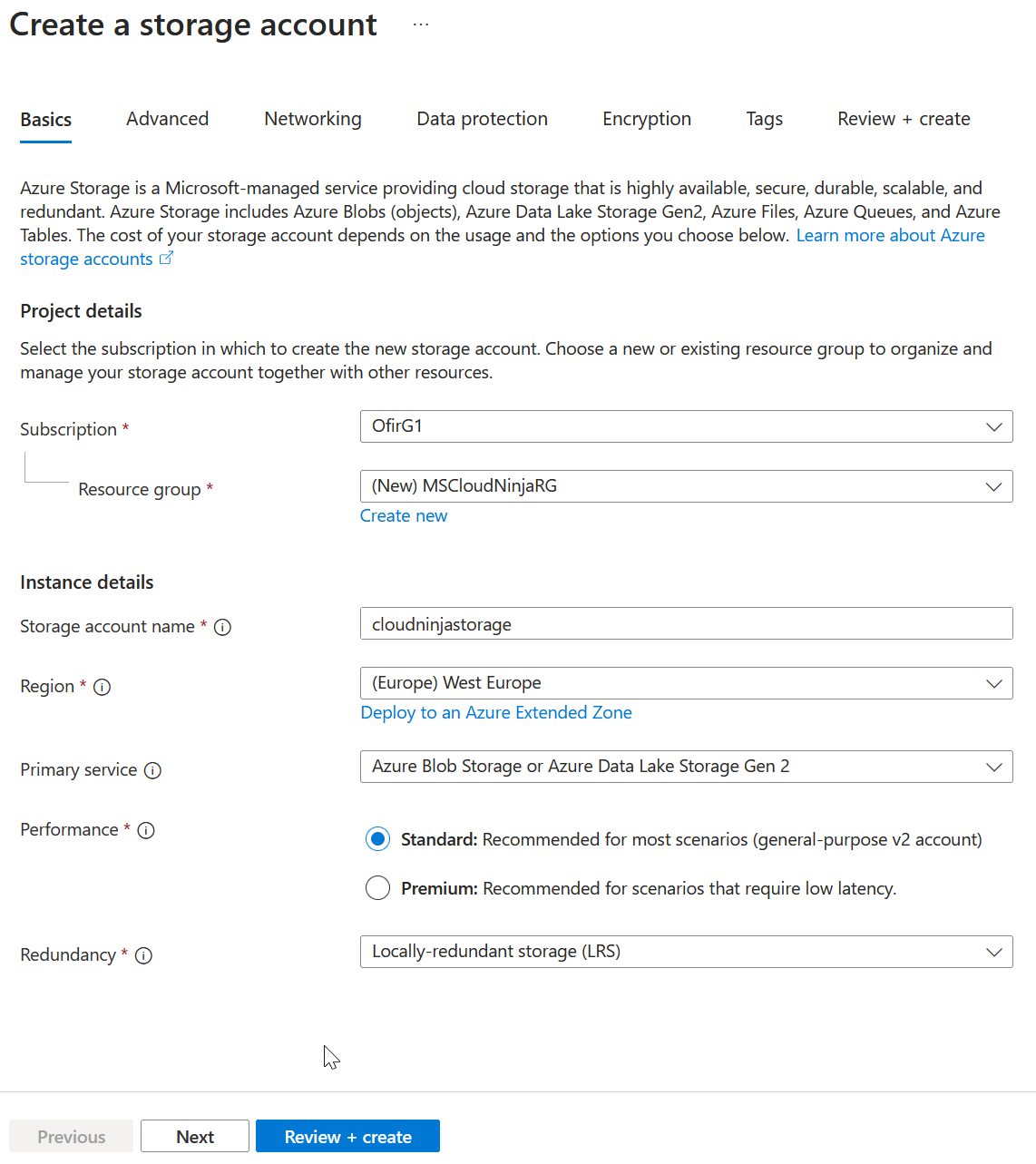Open the Encryption tab

(646, 119)
